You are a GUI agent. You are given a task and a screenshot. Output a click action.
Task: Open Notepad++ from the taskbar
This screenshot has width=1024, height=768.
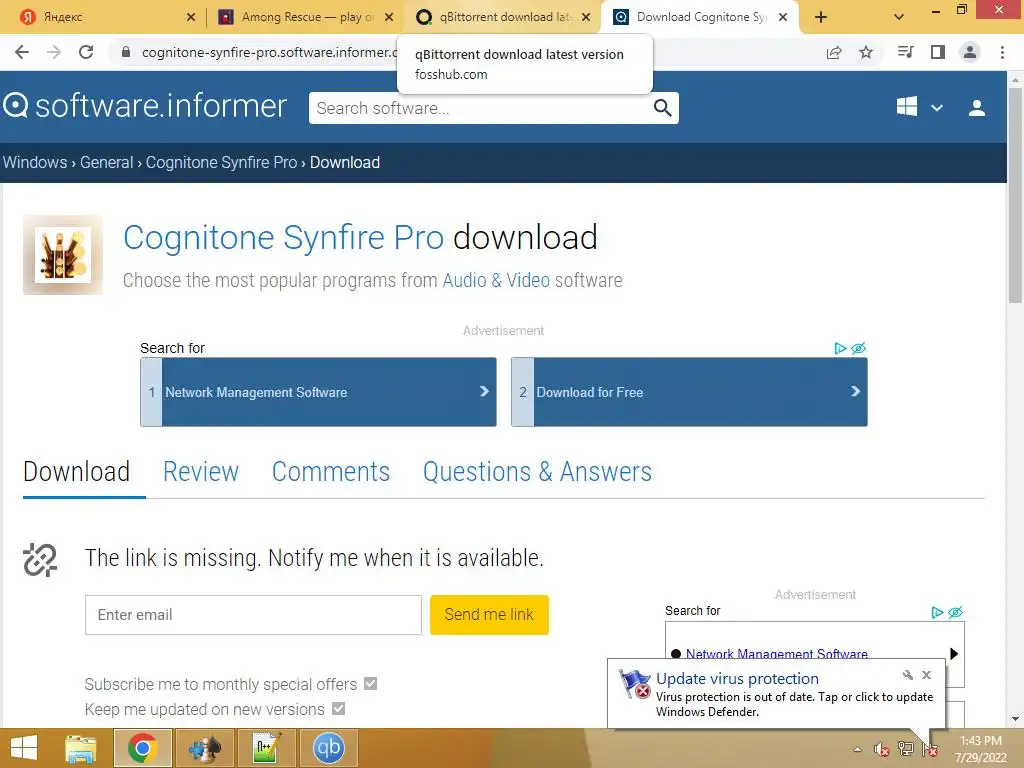266,748
